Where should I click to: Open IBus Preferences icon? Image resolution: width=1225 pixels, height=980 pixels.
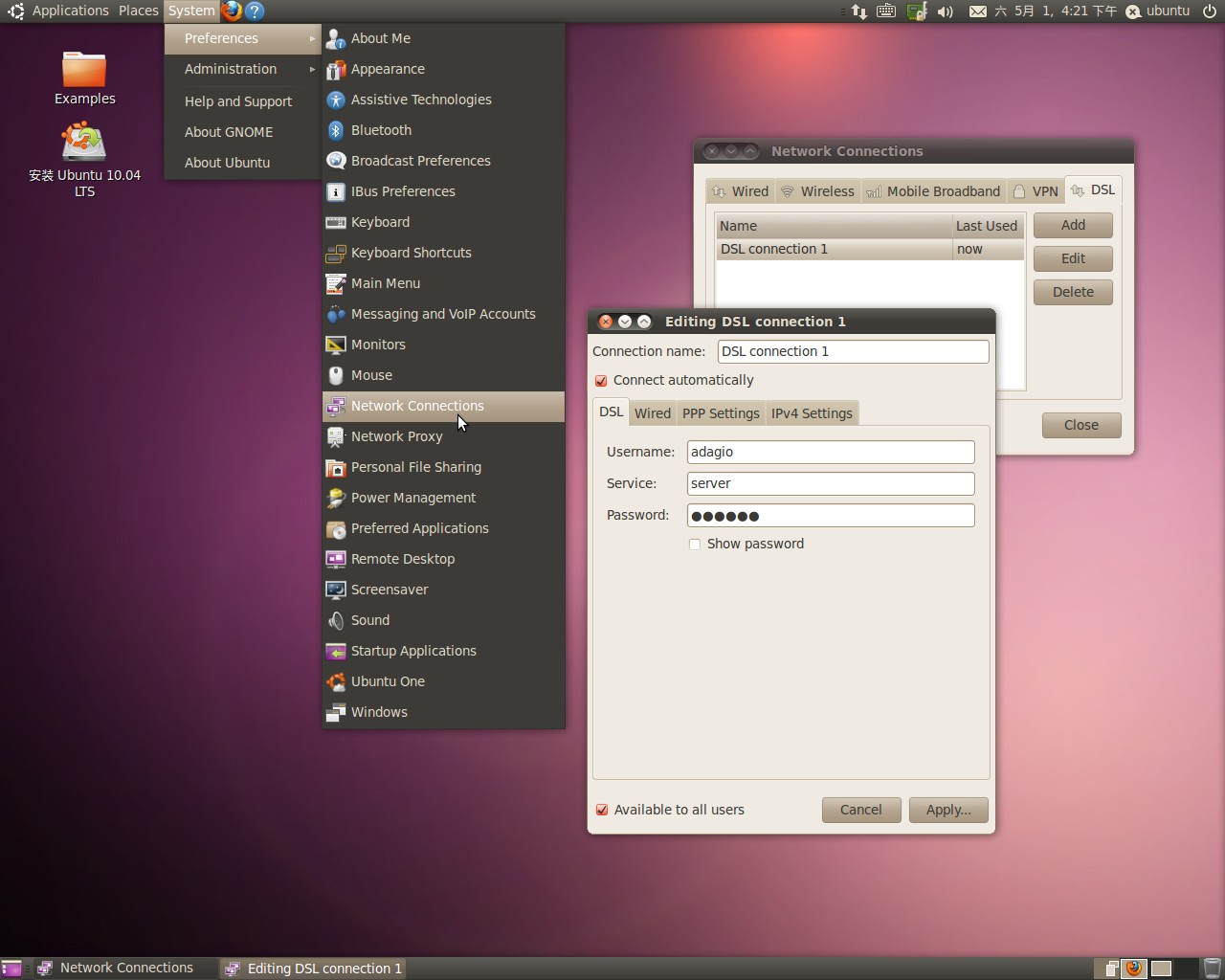(x=336, y=191)
